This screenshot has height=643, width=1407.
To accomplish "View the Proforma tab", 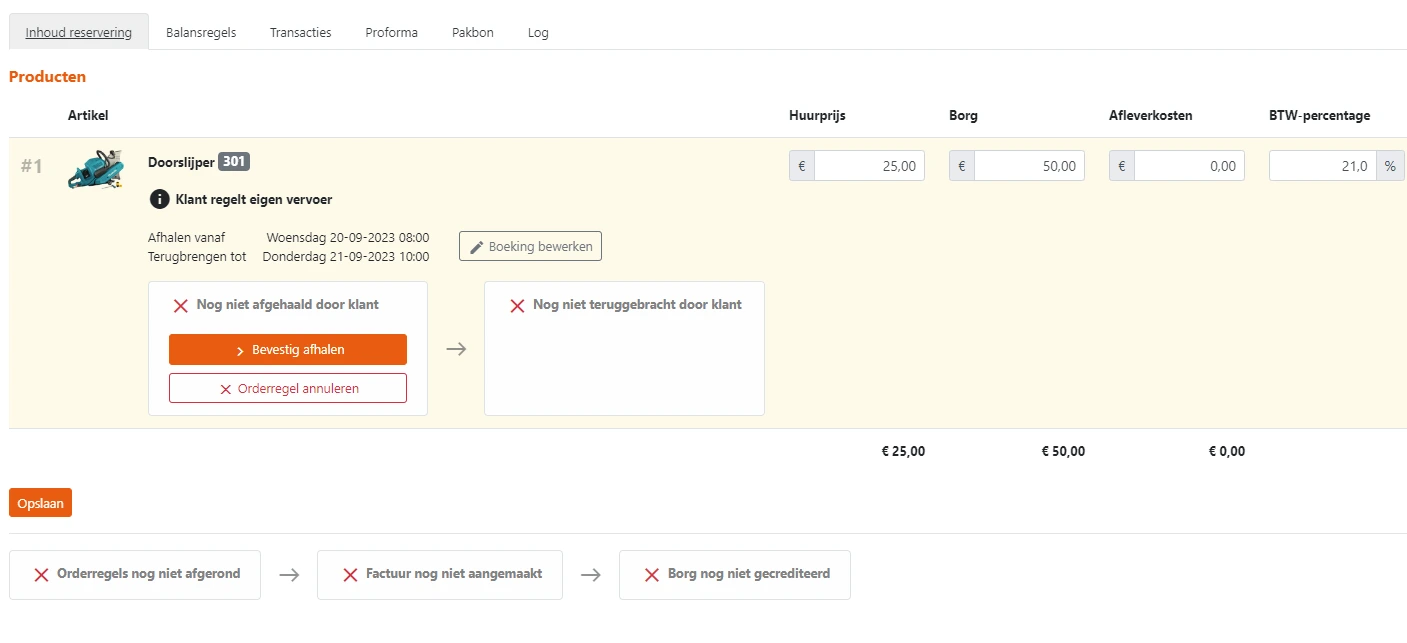I will [391, 32].
